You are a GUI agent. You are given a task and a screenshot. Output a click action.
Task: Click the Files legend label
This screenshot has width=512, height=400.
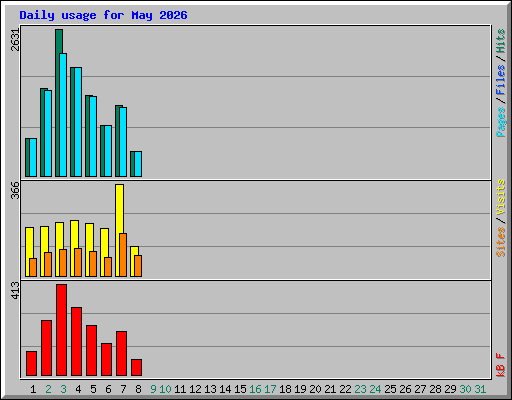point(501,79)
